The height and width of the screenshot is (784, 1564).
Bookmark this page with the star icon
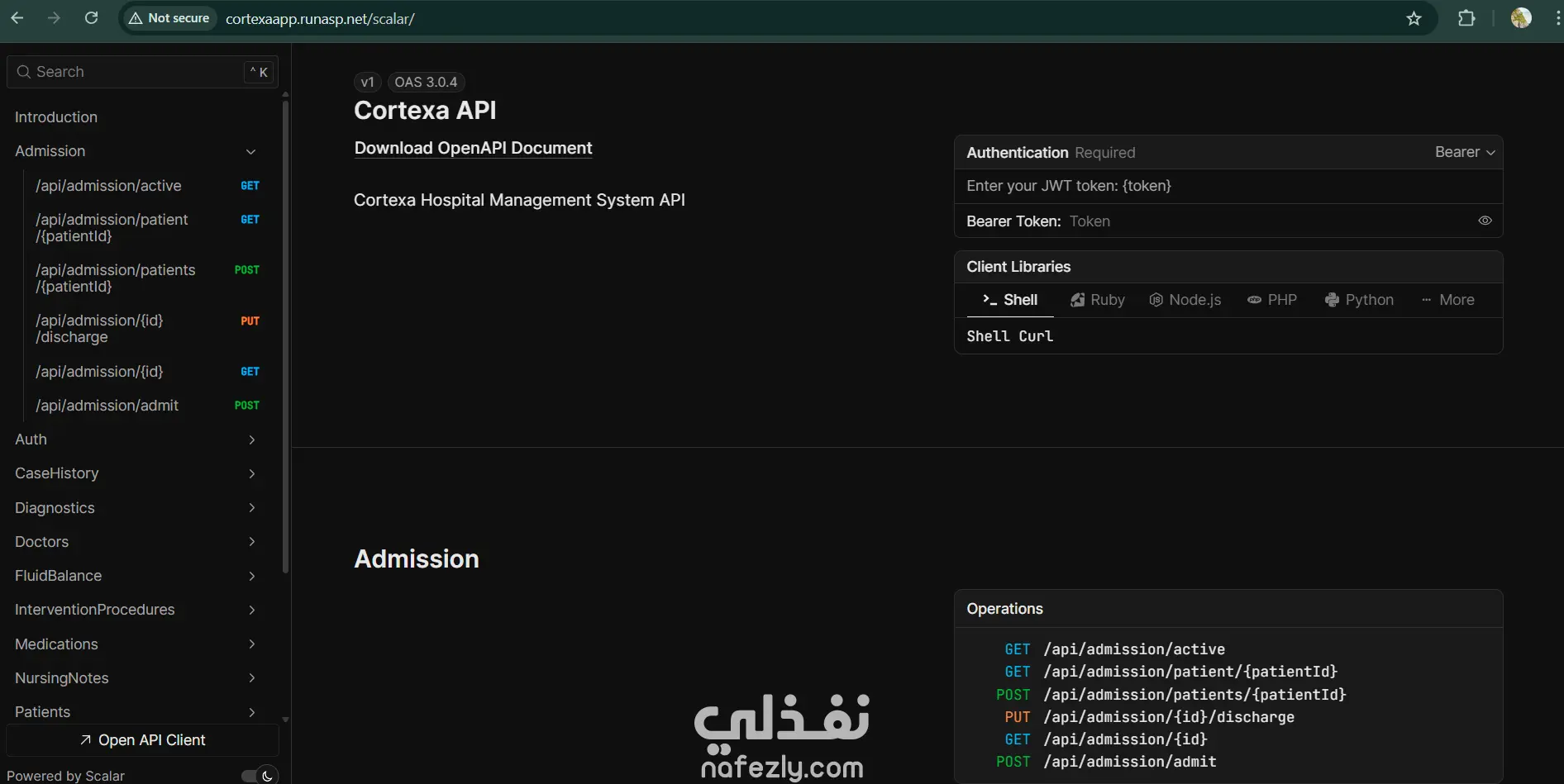pos(1414,18)
